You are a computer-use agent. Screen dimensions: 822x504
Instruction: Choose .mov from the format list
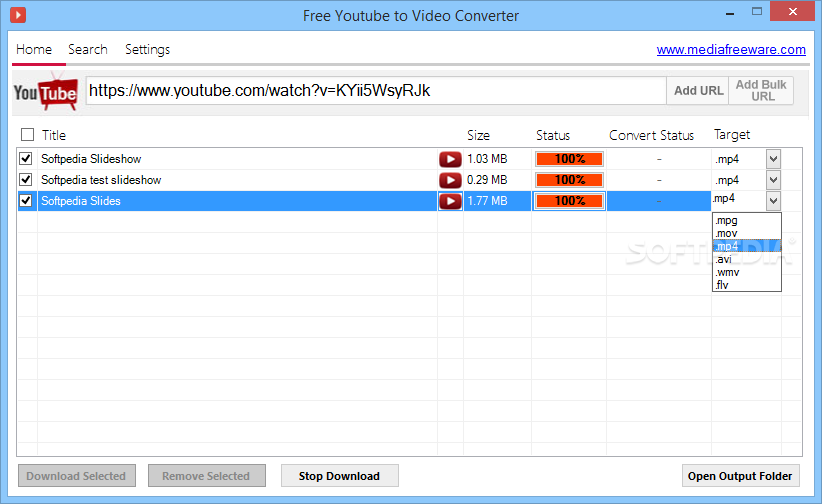[747, 233]
